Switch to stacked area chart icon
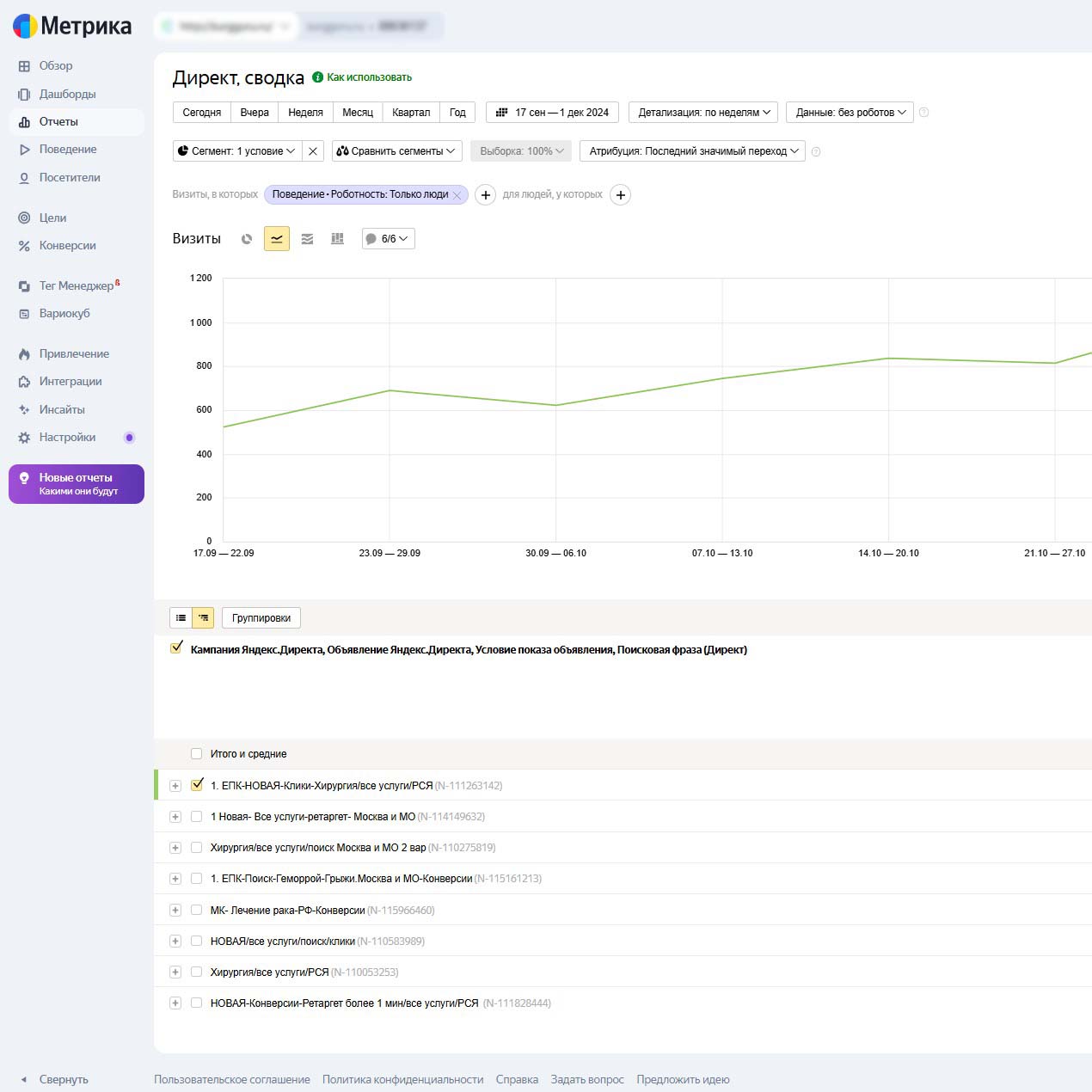The height and width of the screenshot is (1092, 1092). [307, 239]
